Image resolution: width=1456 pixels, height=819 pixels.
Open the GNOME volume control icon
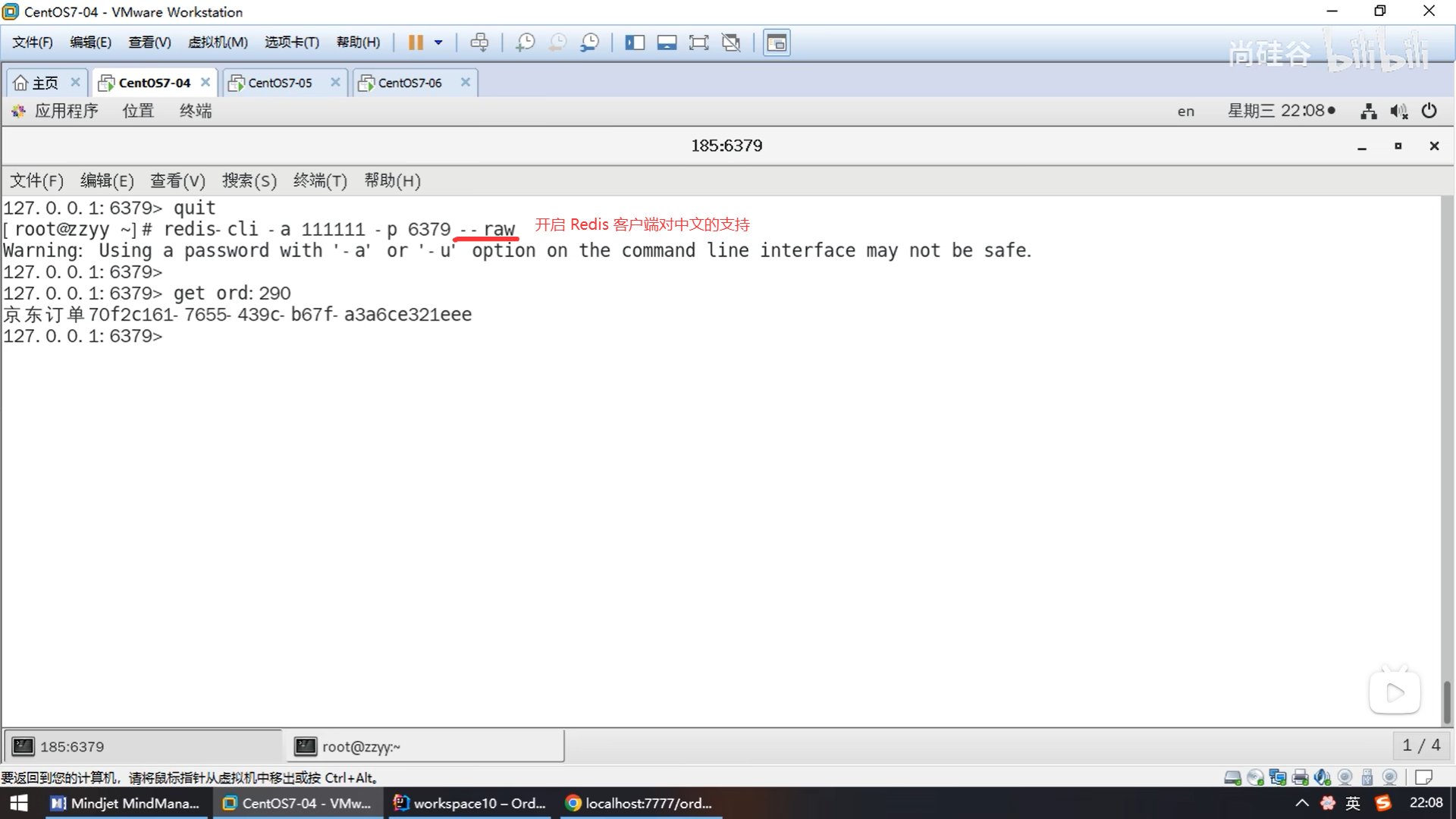1398,111
